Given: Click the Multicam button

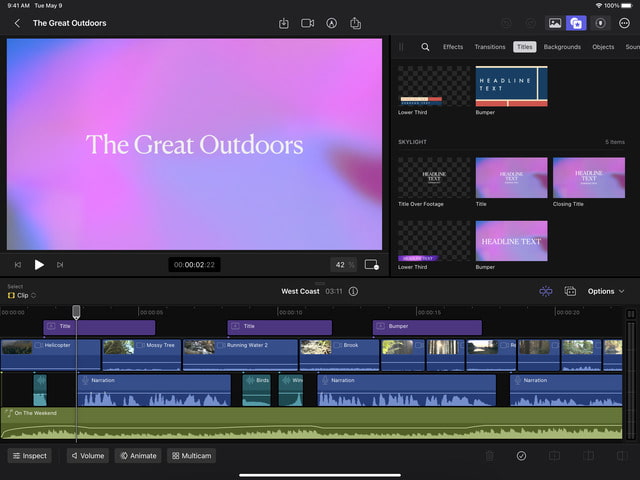Looking at the screenshot, I should click(191, 455).
